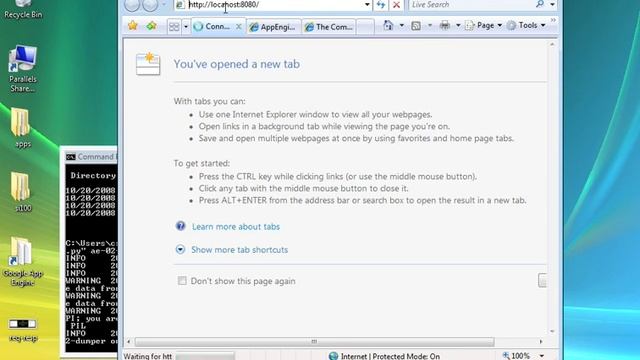Viewport: 640px width, 360px height.
Task: Click the 100% zoom level button
Action: [516, 356]
